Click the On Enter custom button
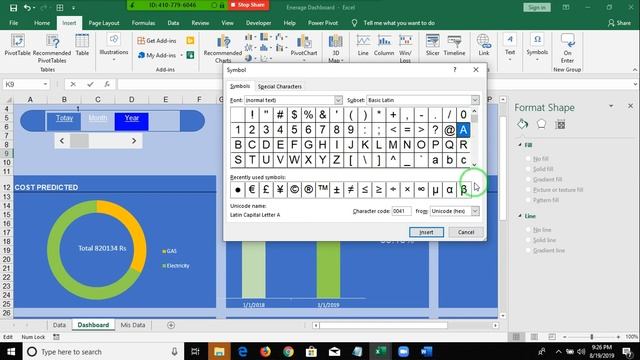 pyautogui.click(x=567, y=48)
